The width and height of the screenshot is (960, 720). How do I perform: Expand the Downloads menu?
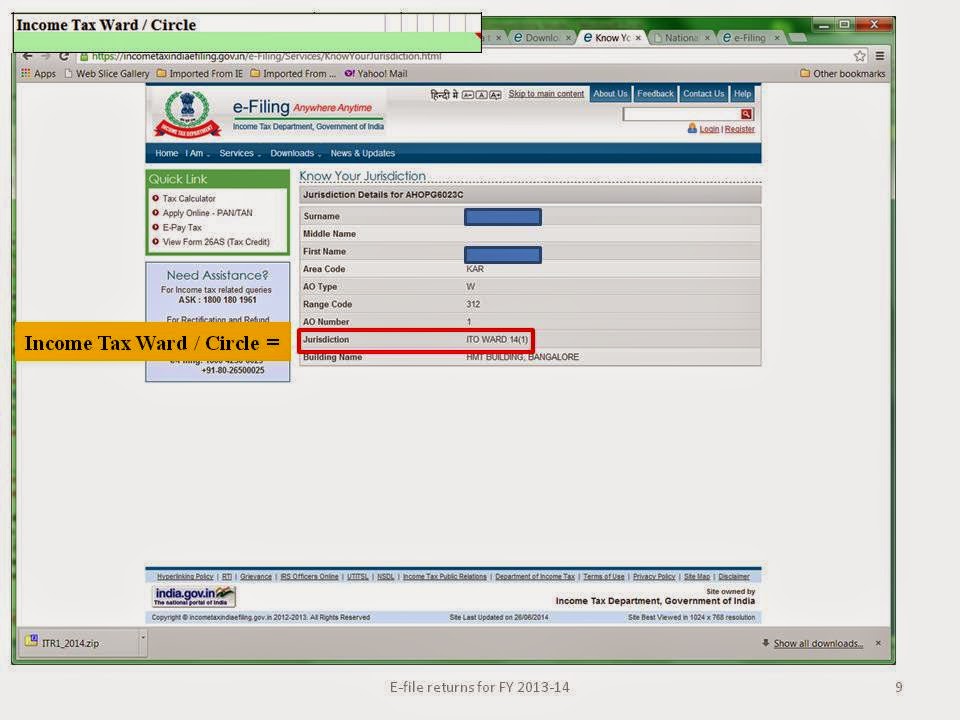pos(295,153)
